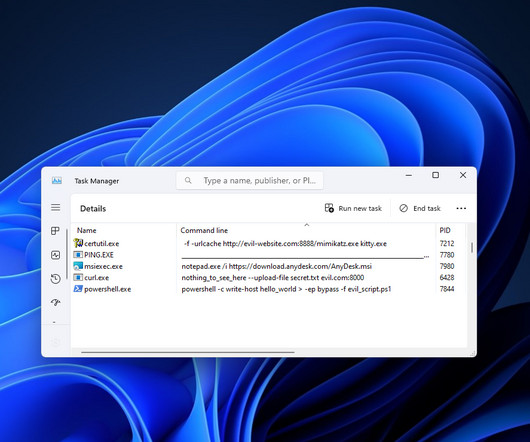Sort by the Name column header

[87, 230]
